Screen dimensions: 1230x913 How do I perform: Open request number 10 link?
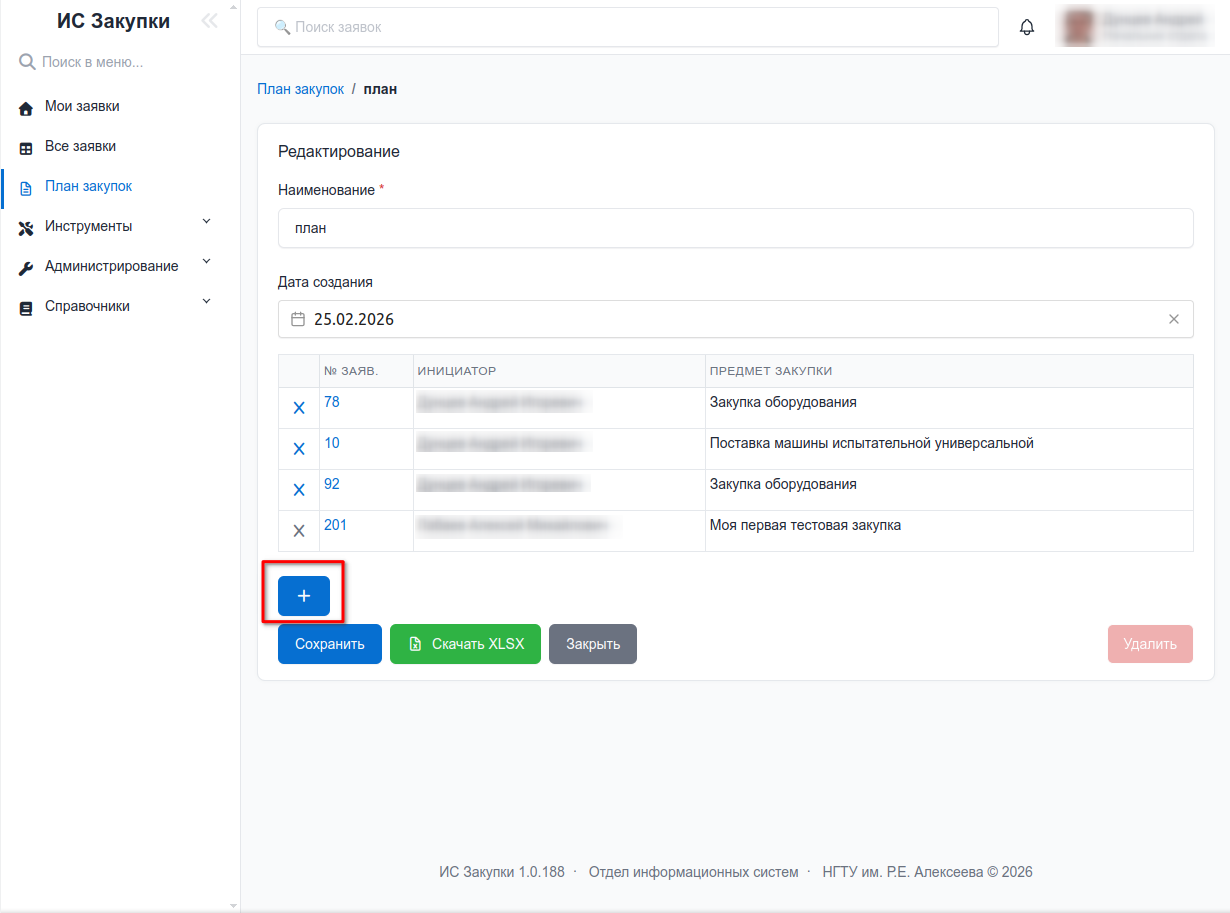point(332,443)
